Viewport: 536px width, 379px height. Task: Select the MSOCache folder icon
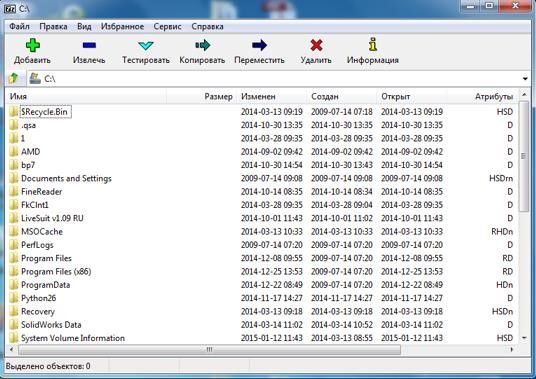(x=14, y=231)
